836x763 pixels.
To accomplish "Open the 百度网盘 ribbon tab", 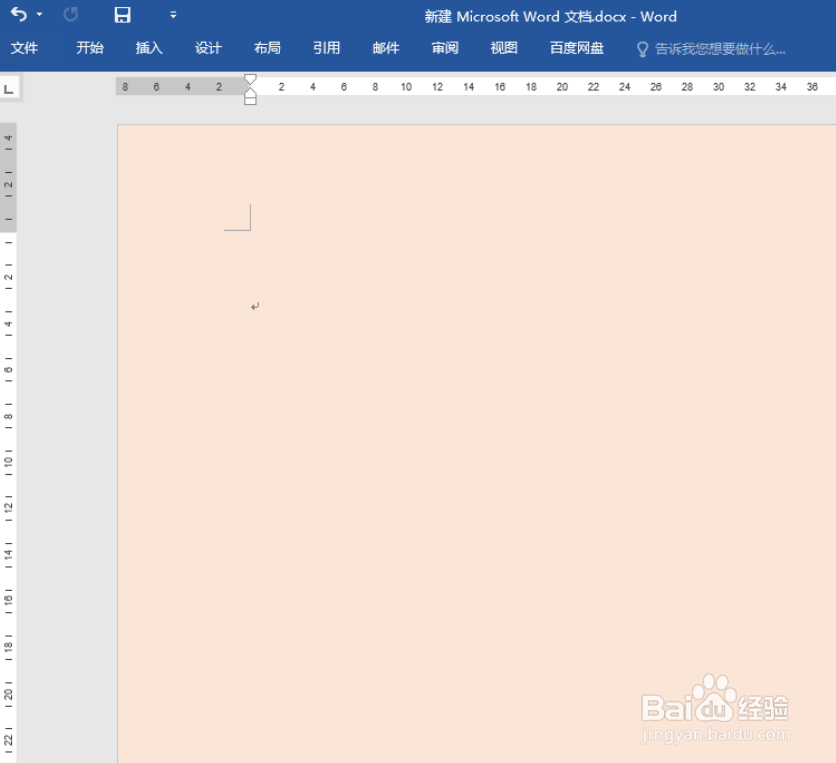I will (577, 49).
